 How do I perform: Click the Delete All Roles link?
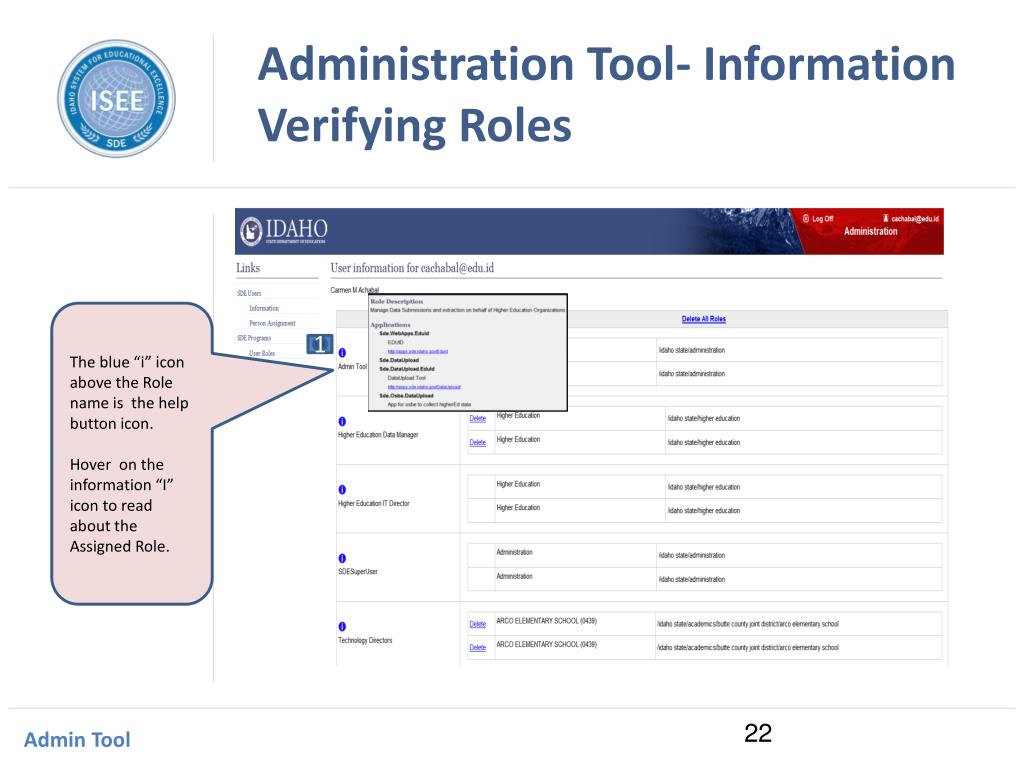click(703, 319)
